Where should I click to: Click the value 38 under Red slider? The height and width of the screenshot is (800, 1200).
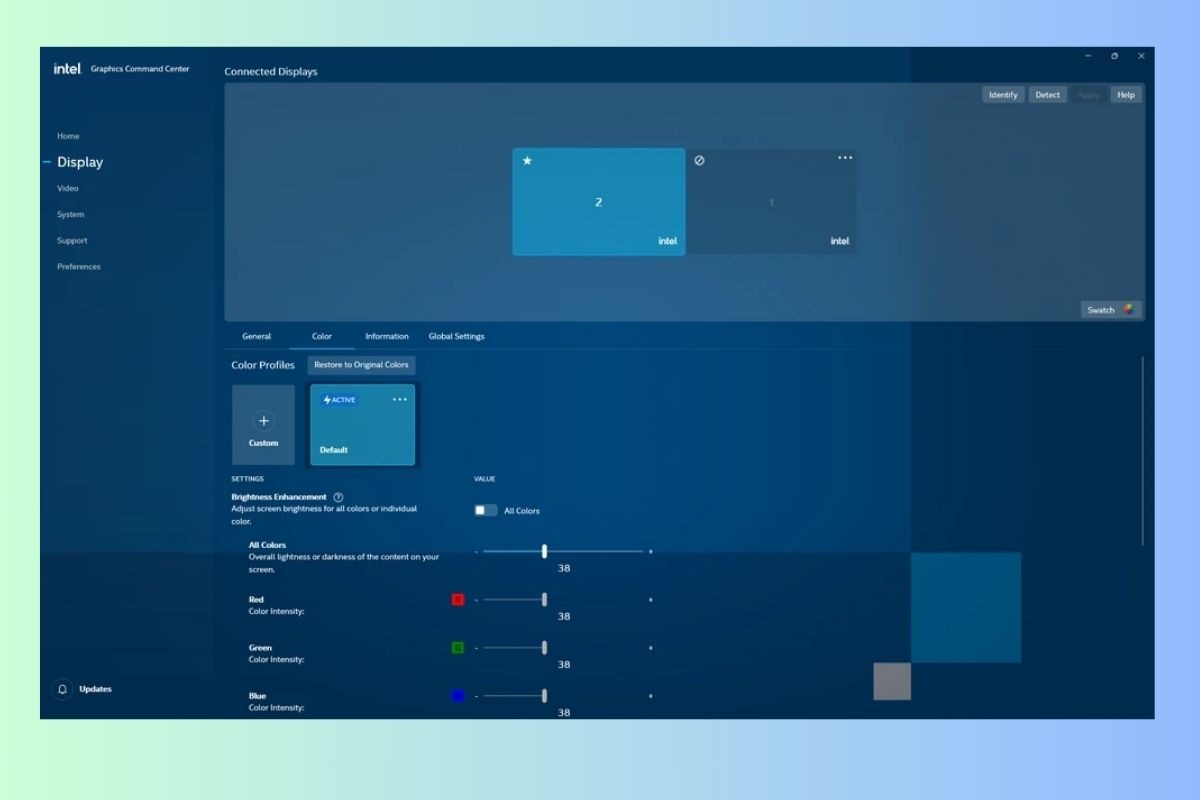coord(564,616)
